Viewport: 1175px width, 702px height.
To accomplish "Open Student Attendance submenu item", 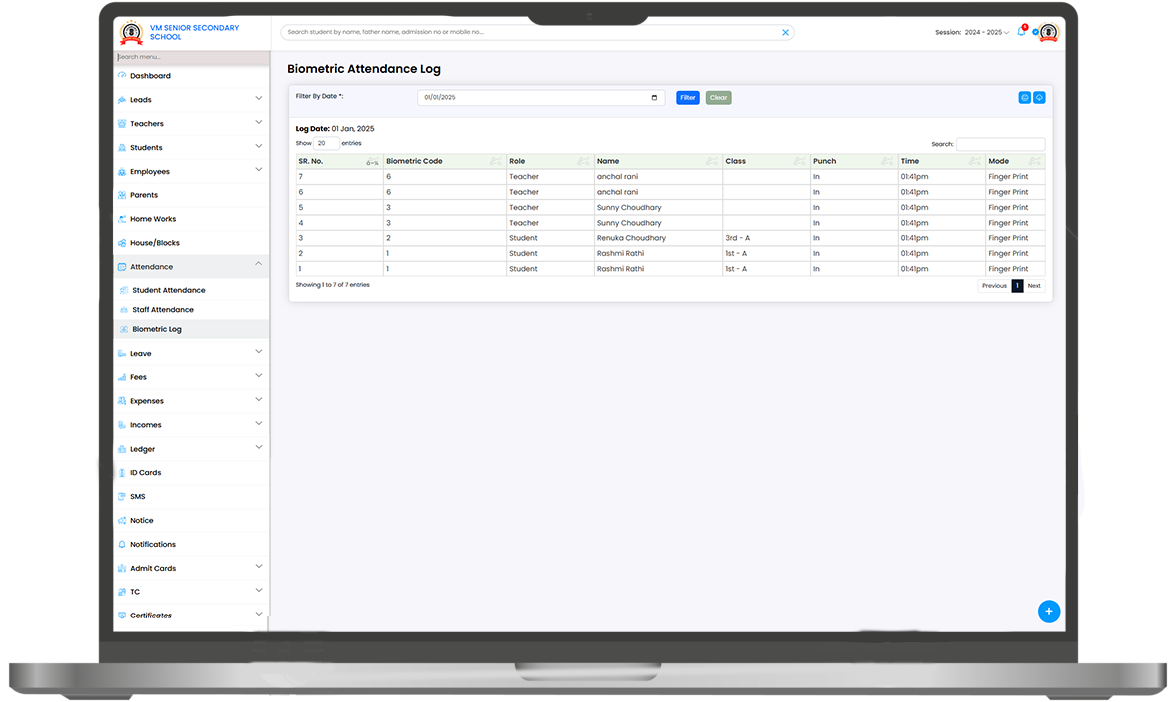I will [168, 290].
